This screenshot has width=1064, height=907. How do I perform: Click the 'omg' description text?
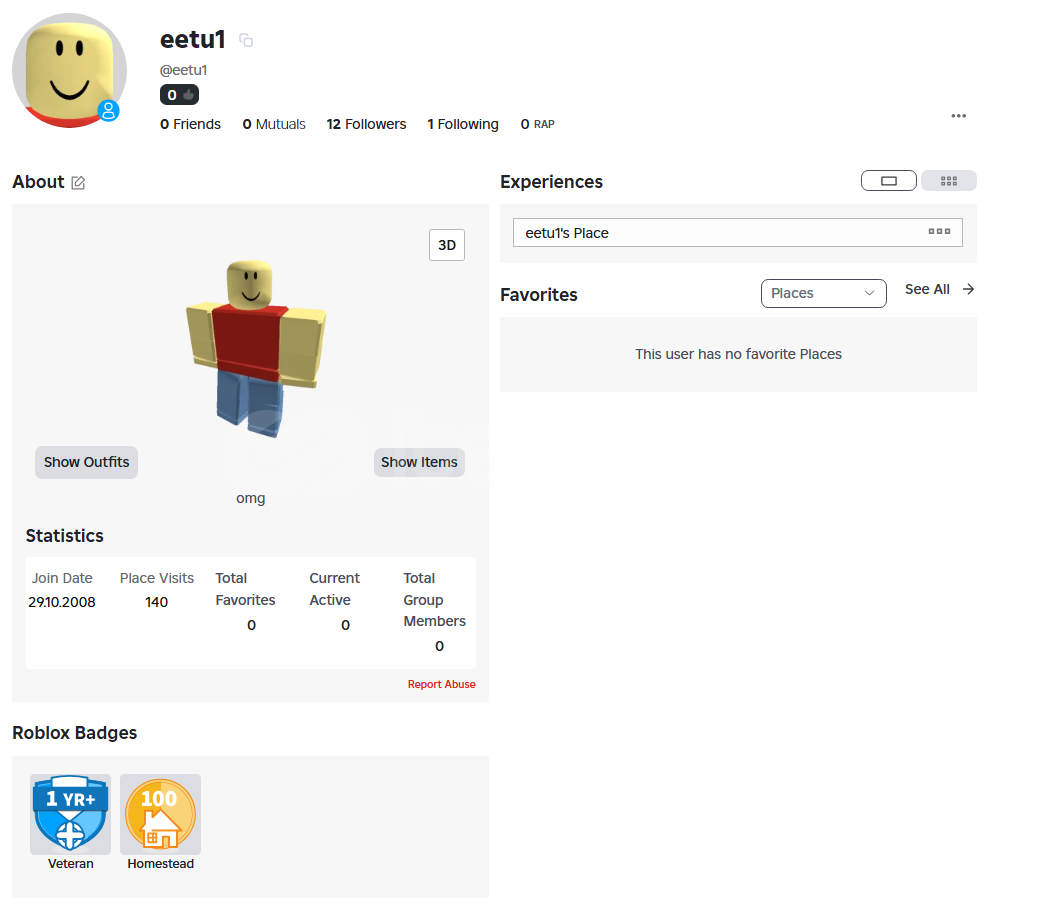click(x=250, y=499)
